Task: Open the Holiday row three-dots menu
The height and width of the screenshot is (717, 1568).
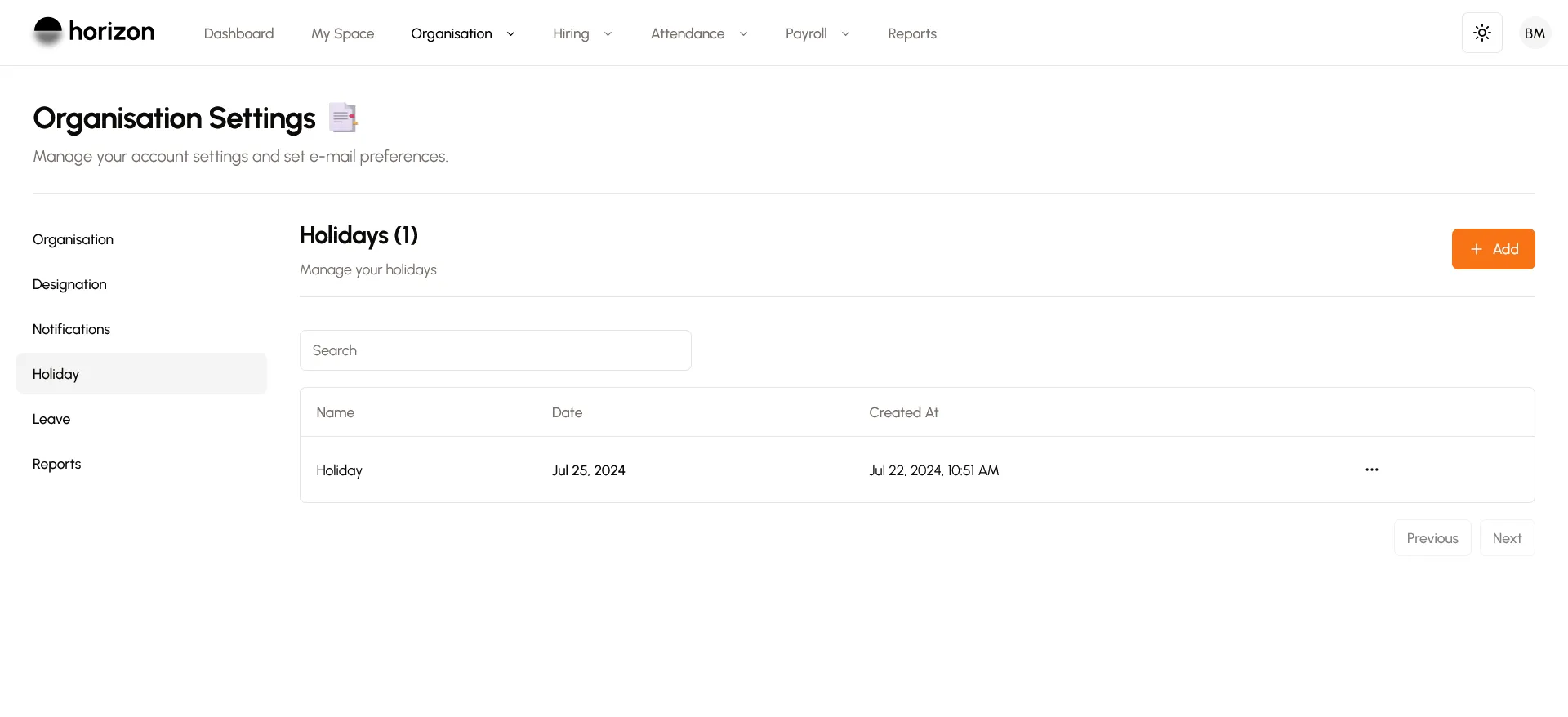Action: coord(1371,470)
